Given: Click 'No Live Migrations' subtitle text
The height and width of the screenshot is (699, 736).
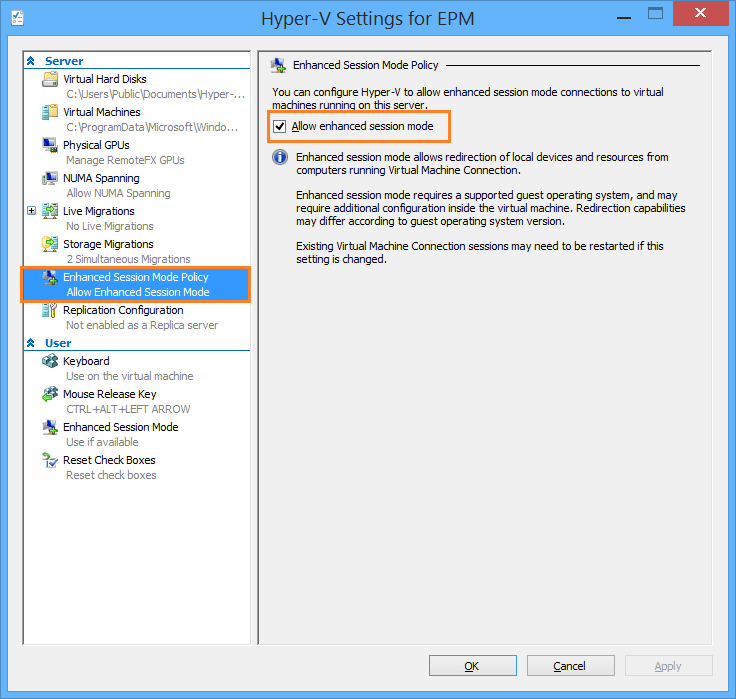Looking at the screenshot, I should (x=110, y=226).
